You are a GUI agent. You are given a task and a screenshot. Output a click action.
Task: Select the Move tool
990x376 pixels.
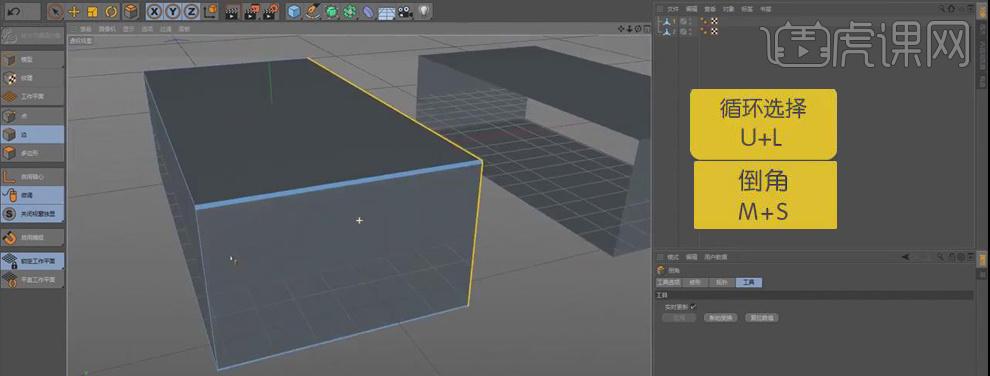[x=74, y=11]
